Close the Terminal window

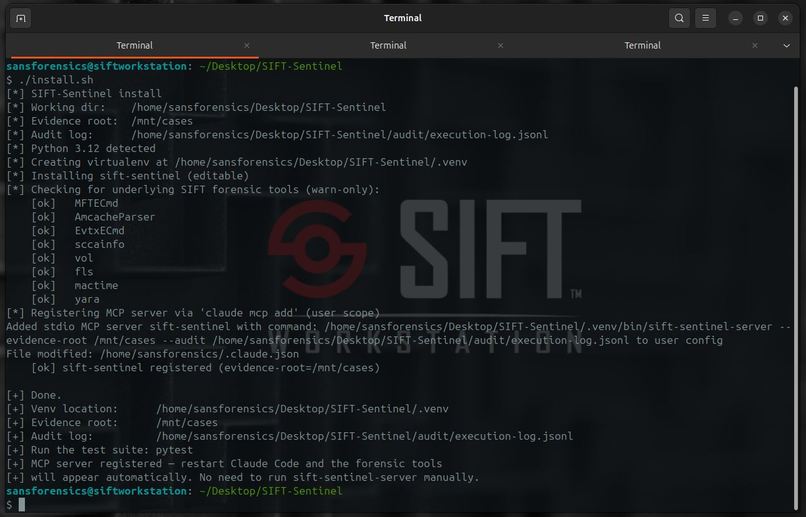(x=785, y=19)
